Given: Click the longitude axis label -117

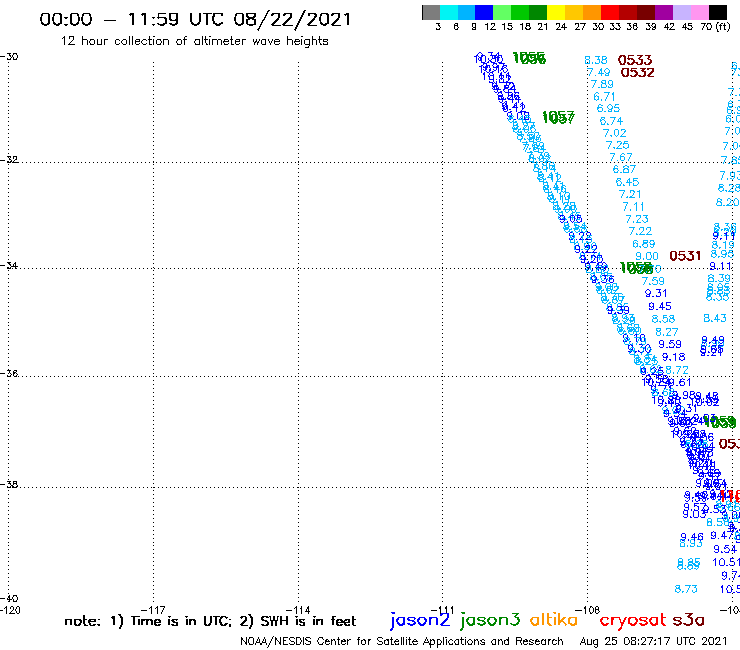Looking at the screenshot, I should point(153,610).
